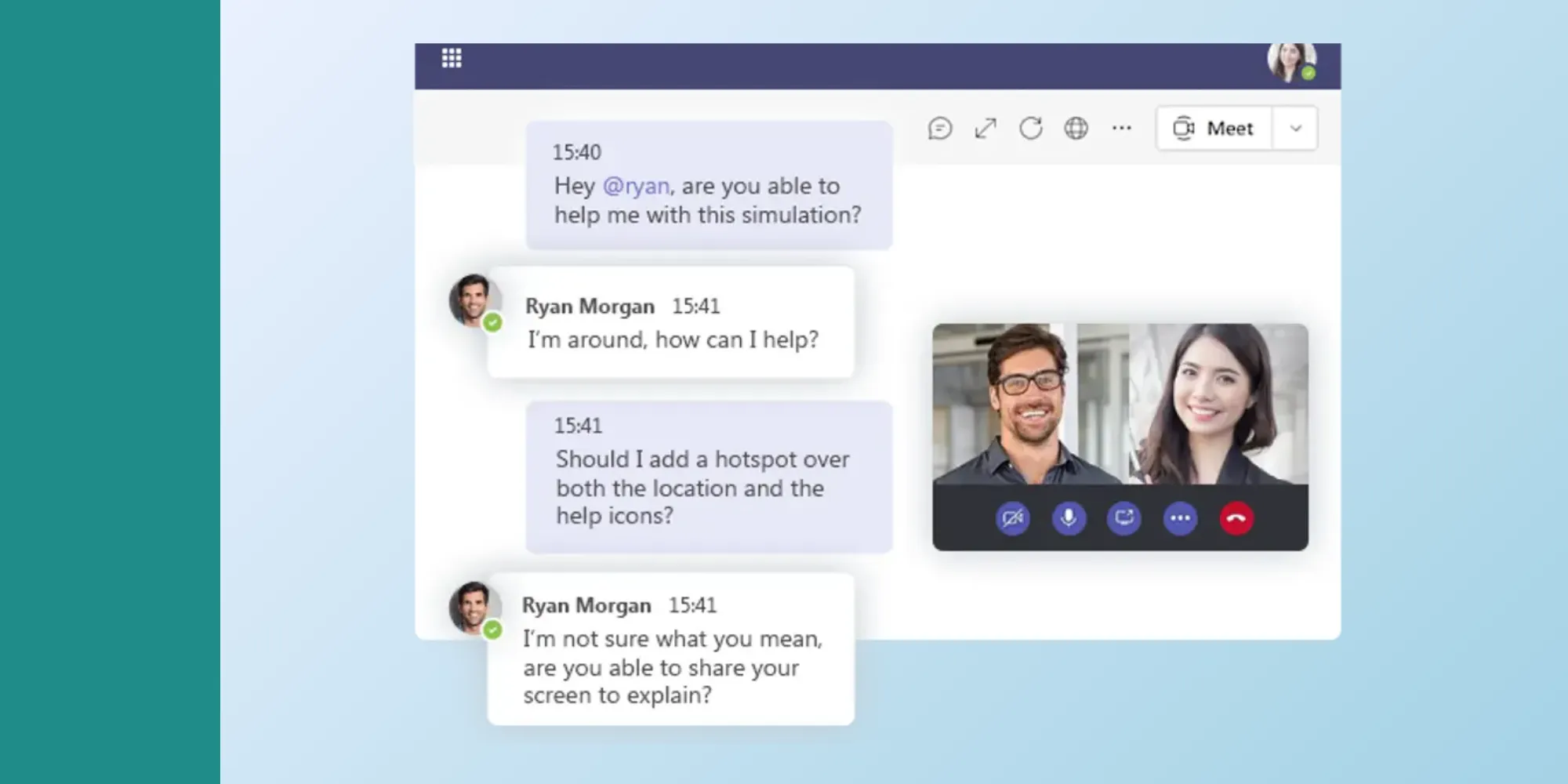
Task: Open more call actions ellipsis button
Action: [1180, 518]
